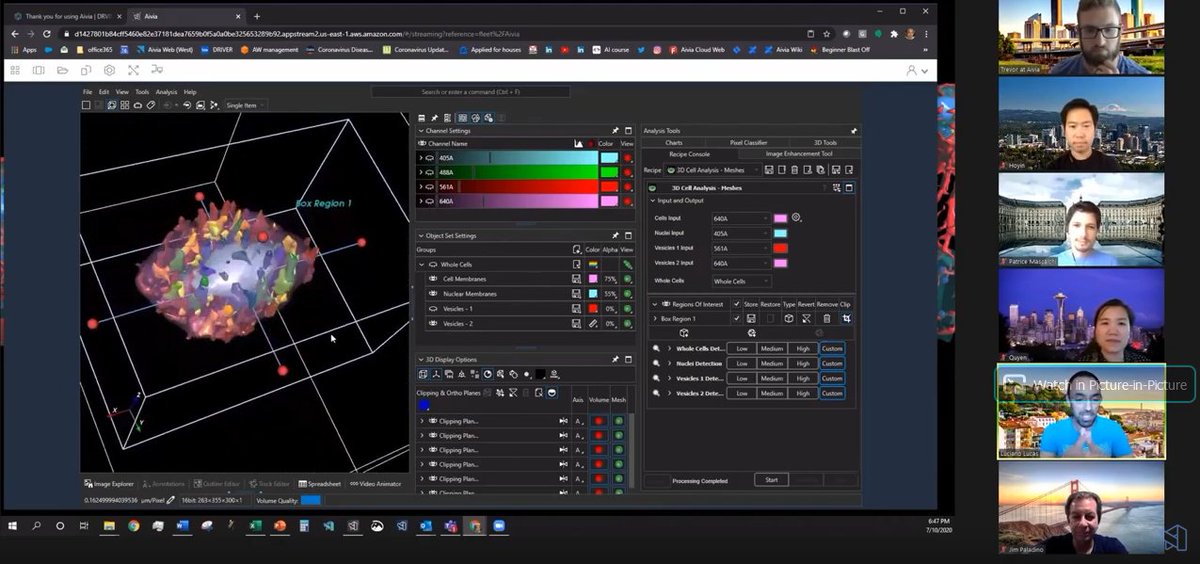Select High preset for Vesicles 1 Detection

[803, 378]
